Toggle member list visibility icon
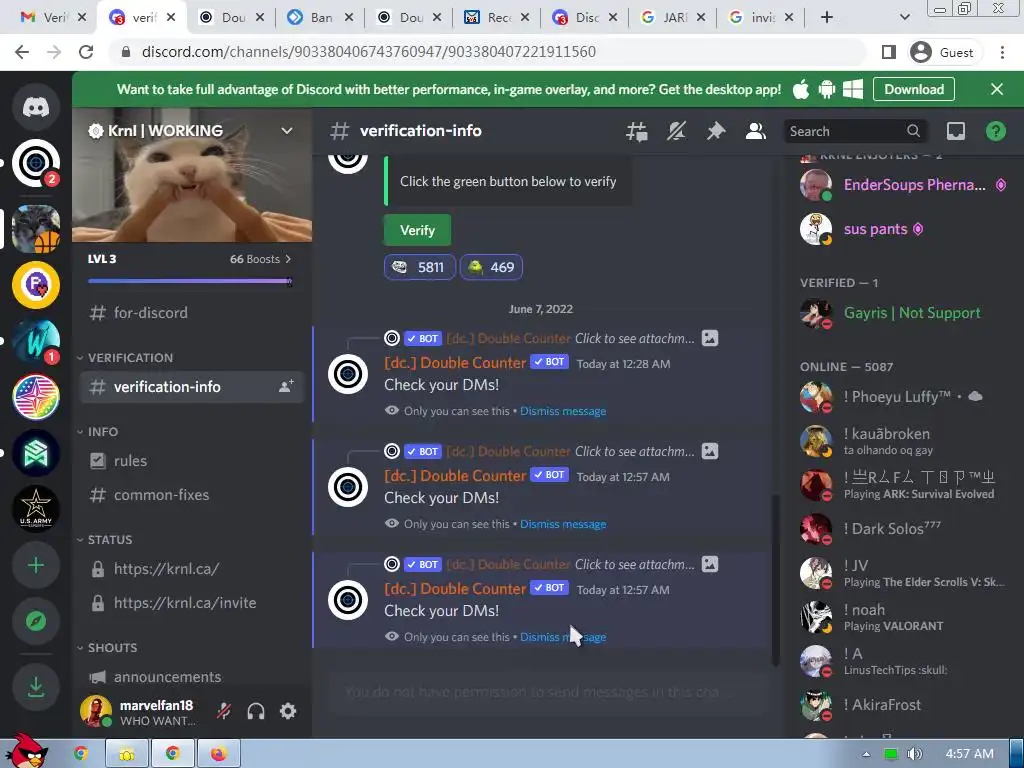 (x=756, y=131)
